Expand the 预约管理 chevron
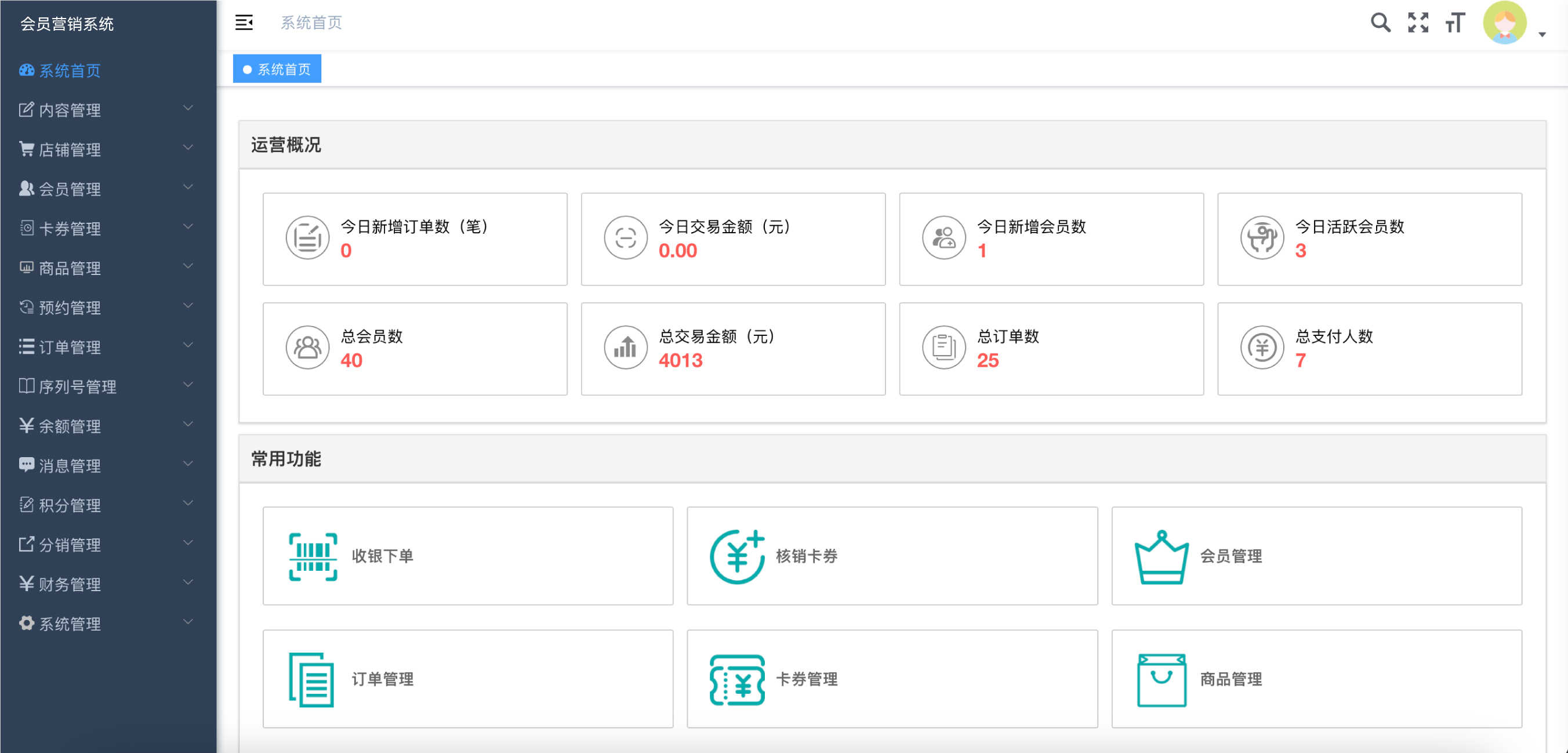This screenshot has height=753, width=1568. tap(188, 306)
